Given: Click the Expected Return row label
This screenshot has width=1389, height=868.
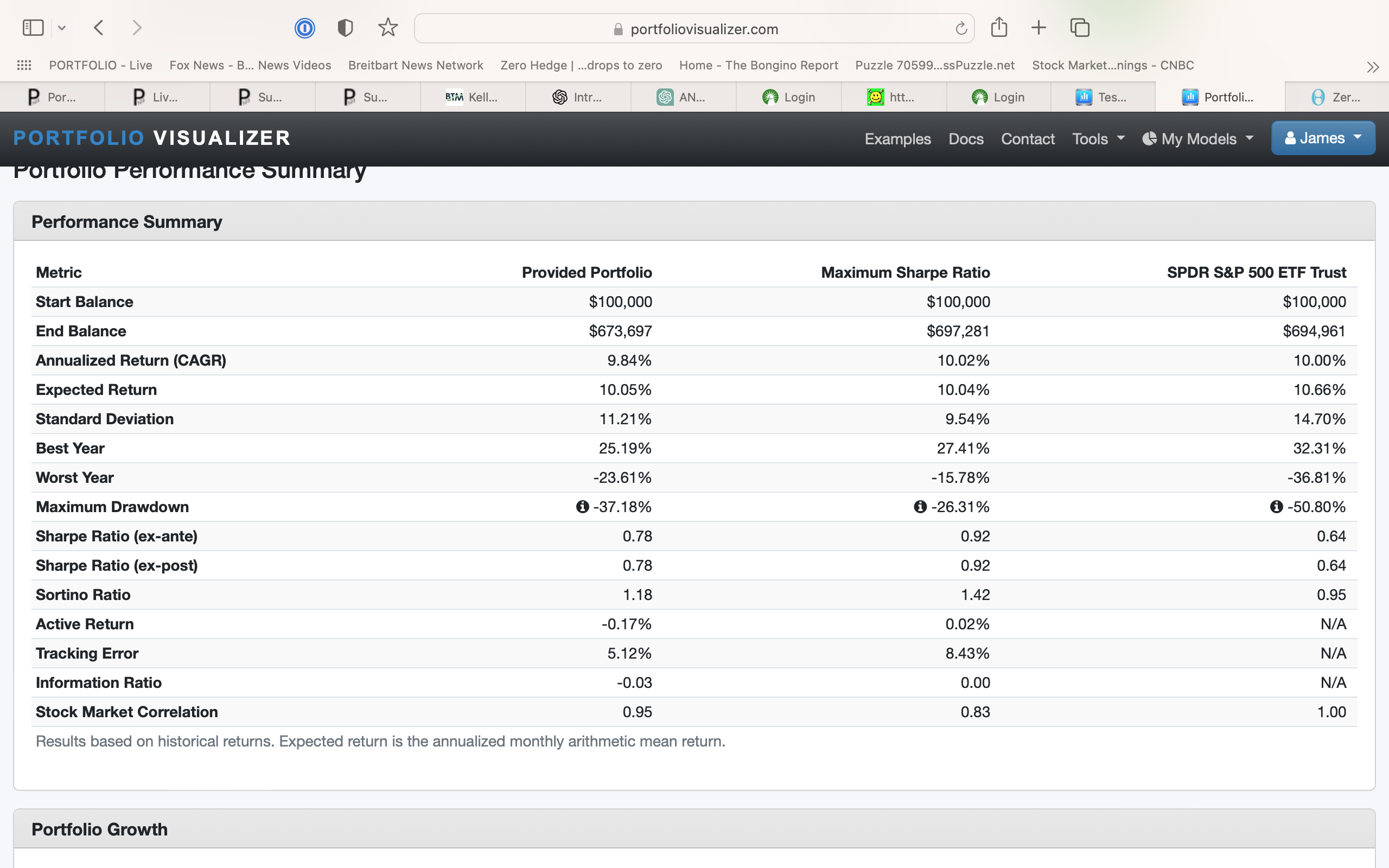Looking at the screenshot, I should tap(97, 390).
